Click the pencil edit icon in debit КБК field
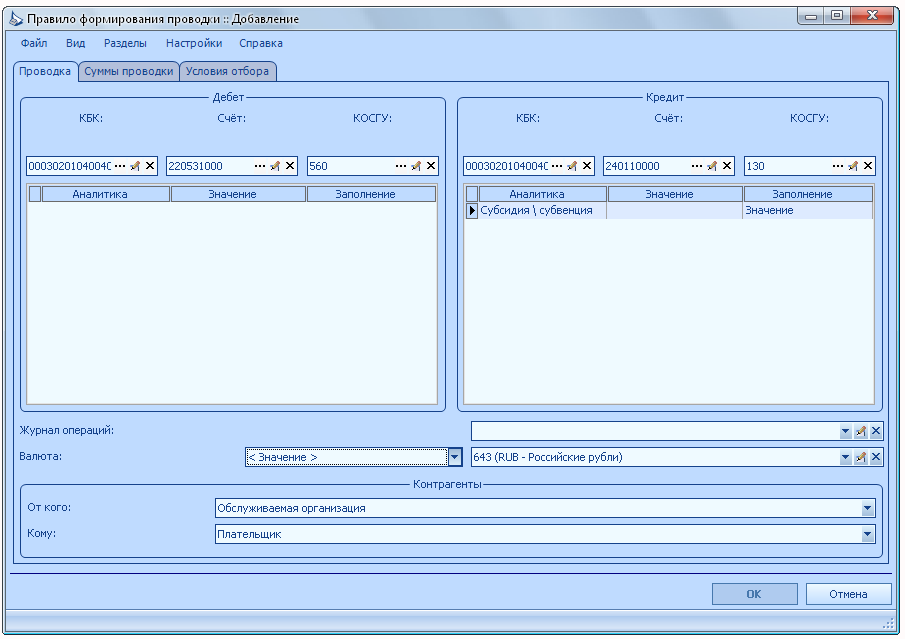This screenshot has height=639, width=905. point(135,166)
